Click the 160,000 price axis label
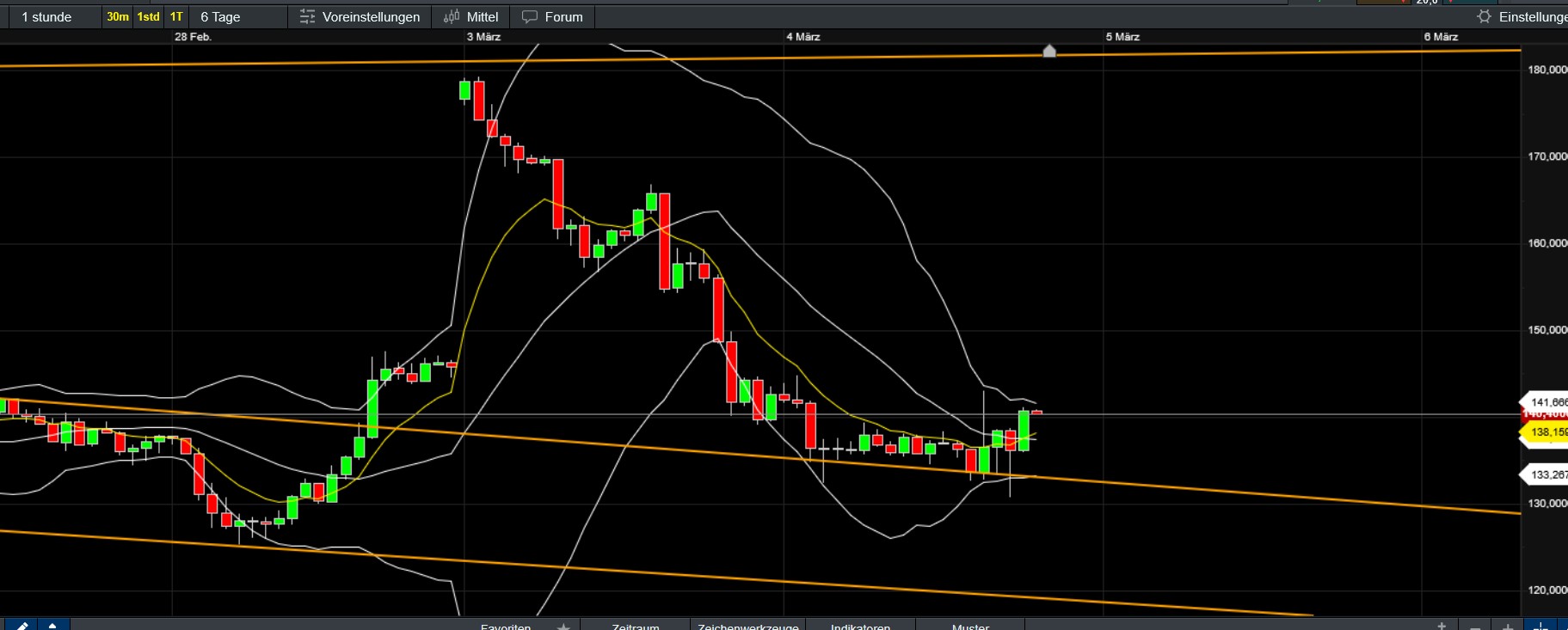1568x630 pixels. 1547,243
